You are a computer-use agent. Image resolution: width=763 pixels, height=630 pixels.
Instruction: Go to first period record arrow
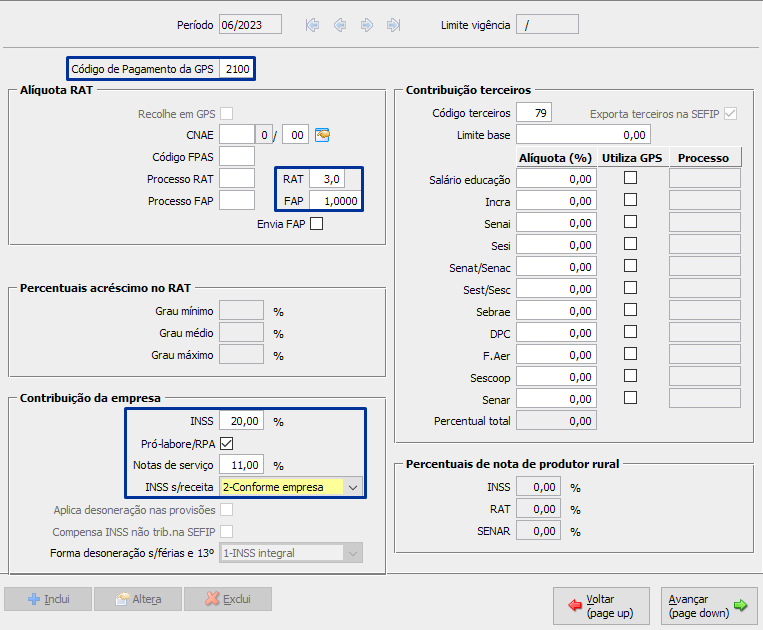click(x=313, y=25)
